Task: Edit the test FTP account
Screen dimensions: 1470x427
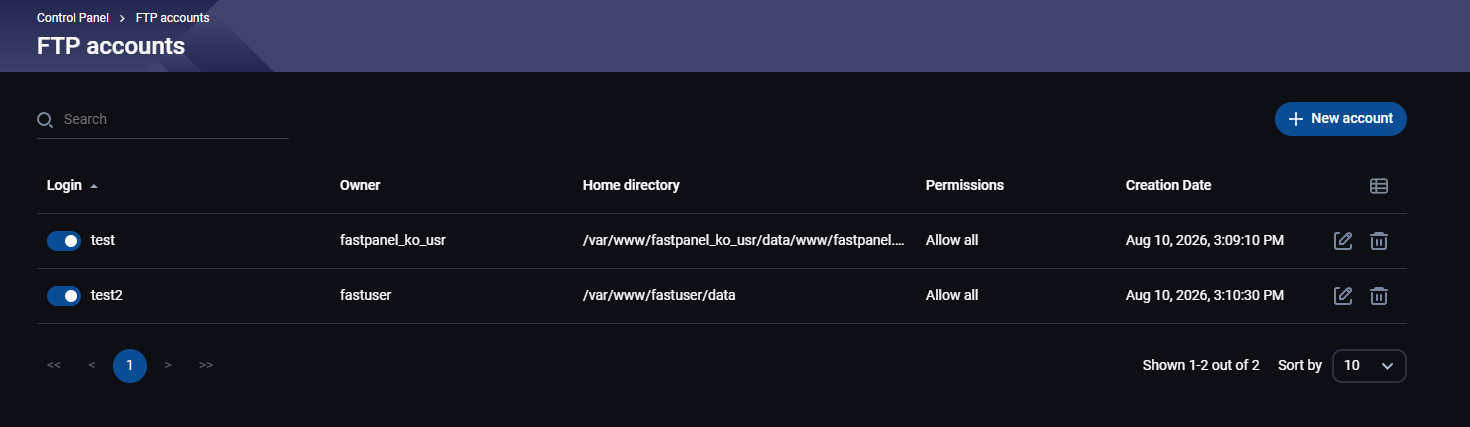Action: (1344, 240)
